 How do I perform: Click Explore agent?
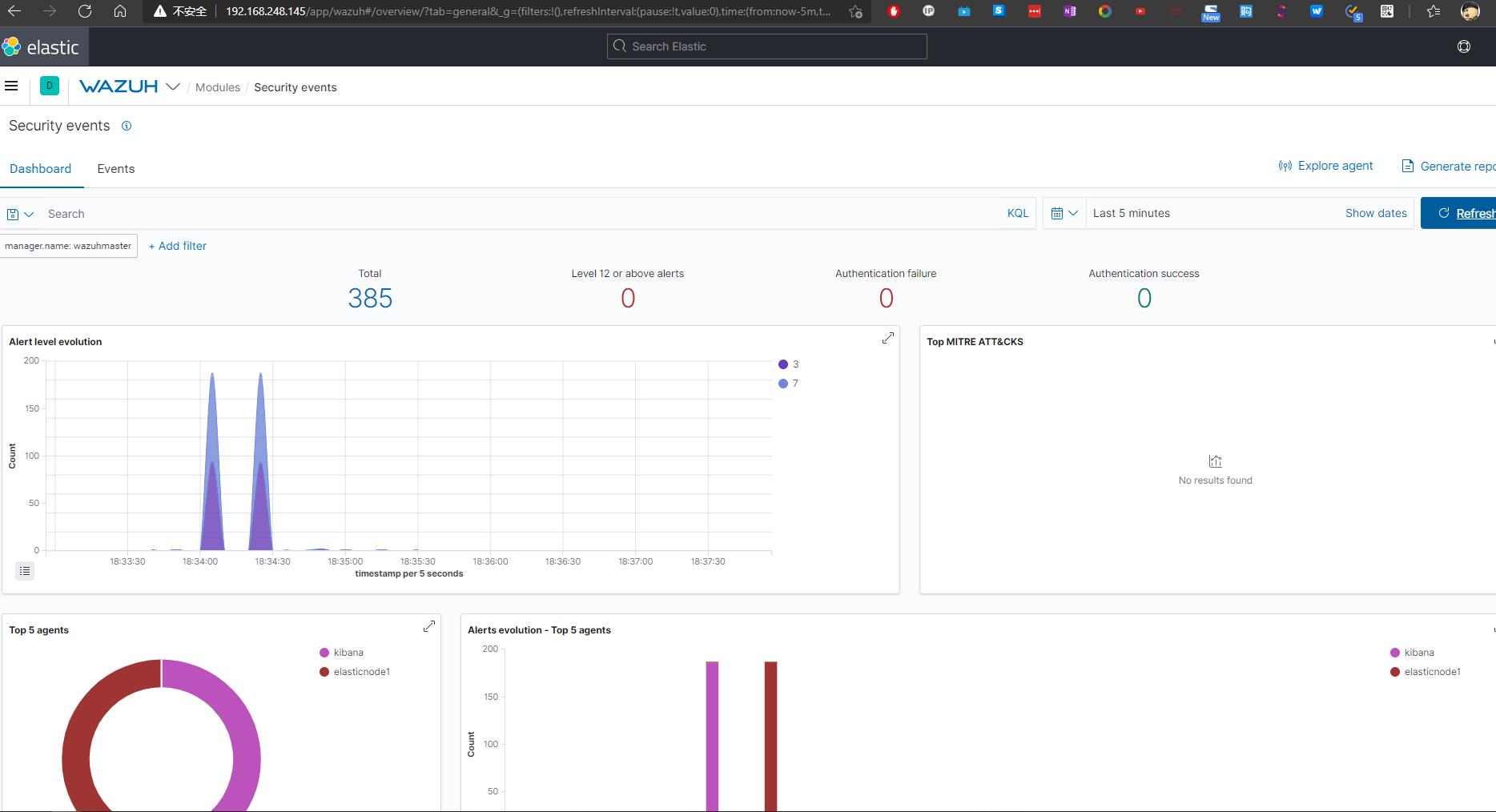coord(1326,166)
